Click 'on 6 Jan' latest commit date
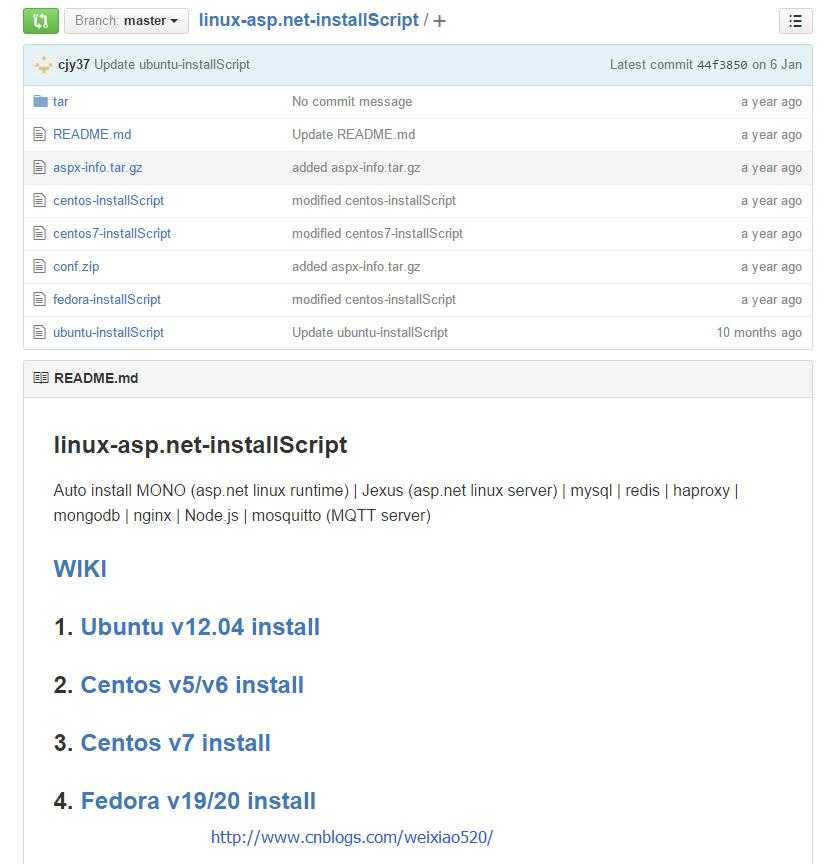827x864 pixels. 777,64
